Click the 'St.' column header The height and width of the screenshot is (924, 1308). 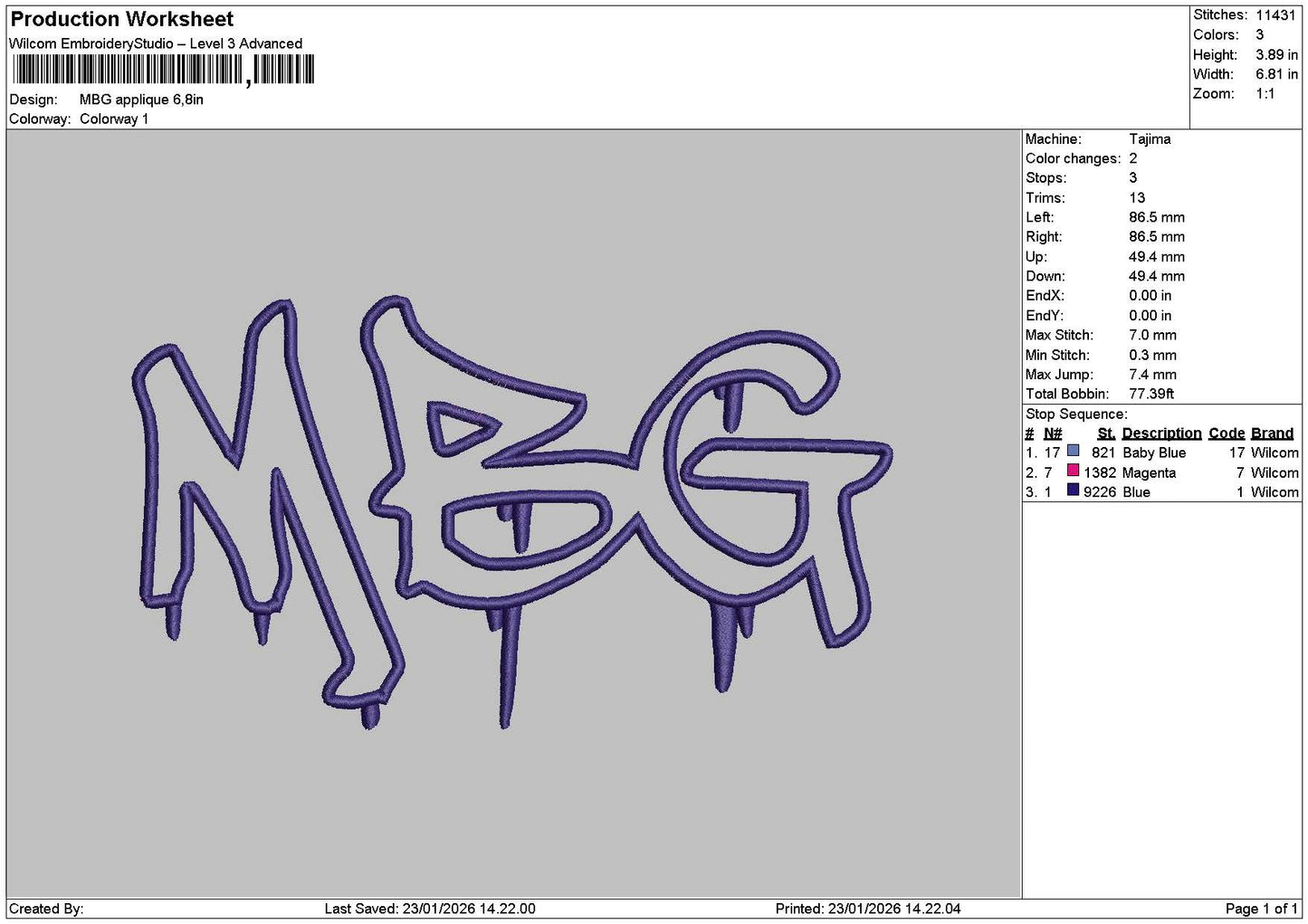1106,433
